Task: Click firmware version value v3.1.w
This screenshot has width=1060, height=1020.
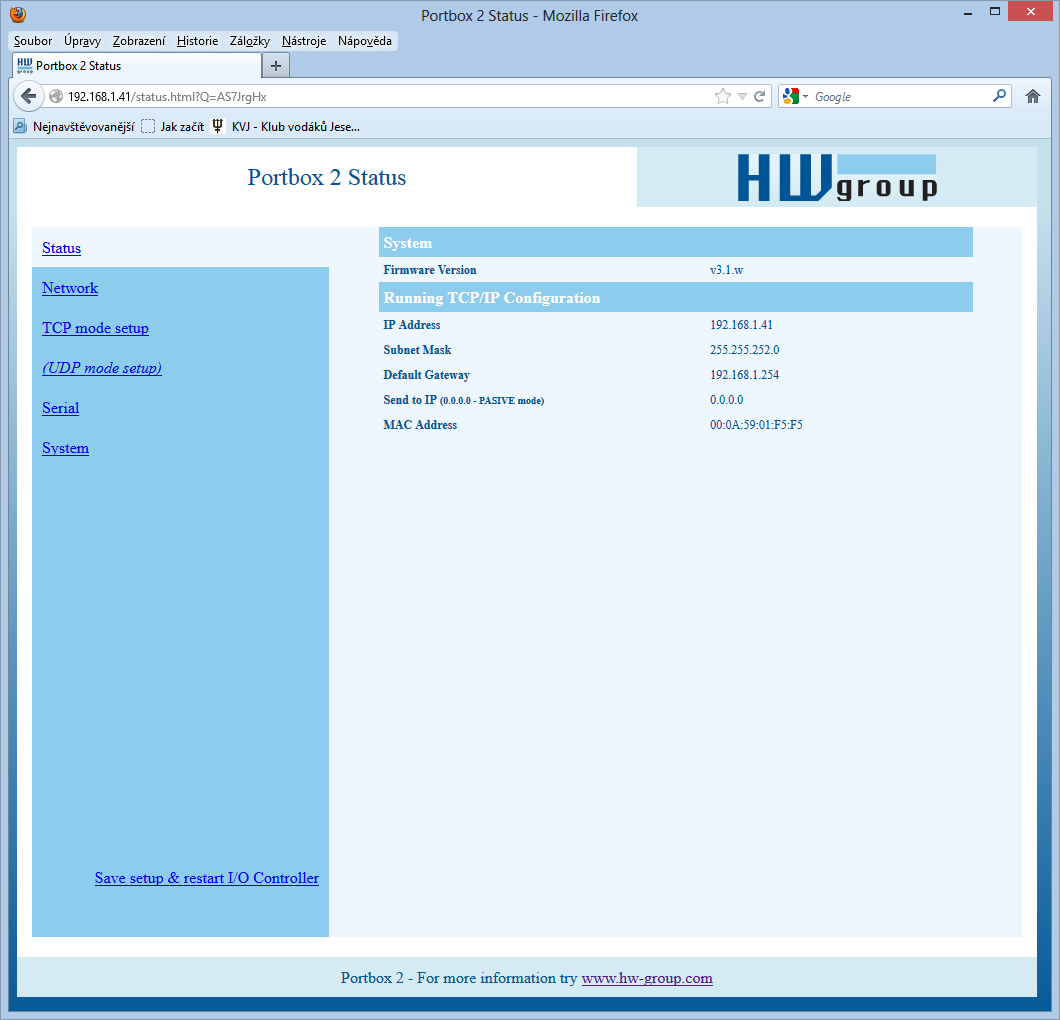Action: tap(726, 270)
